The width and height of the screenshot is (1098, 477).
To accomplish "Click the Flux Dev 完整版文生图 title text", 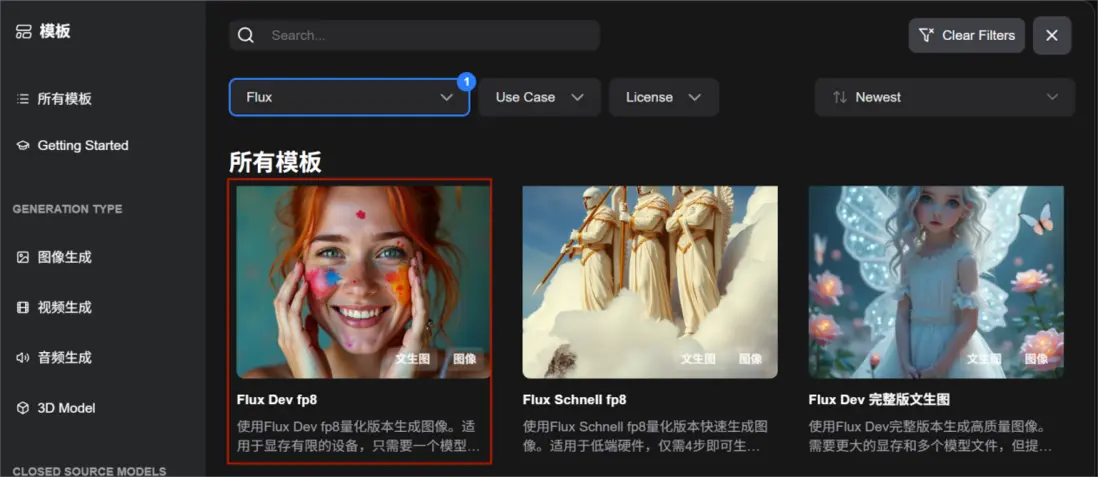I will [879, 400].
